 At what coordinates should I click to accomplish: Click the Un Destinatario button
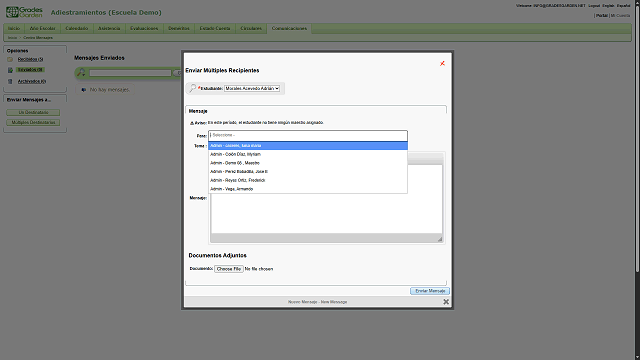pos(33,112)
